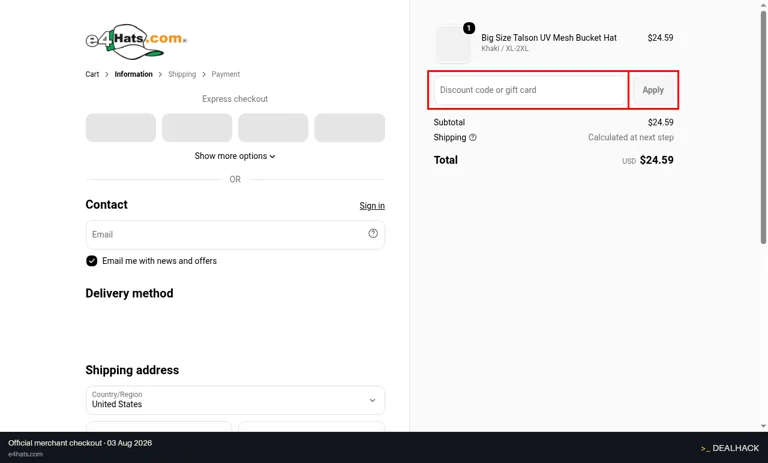Click the first express checkout button
Viewport: 768px width, 463px height.
(121, 128)
